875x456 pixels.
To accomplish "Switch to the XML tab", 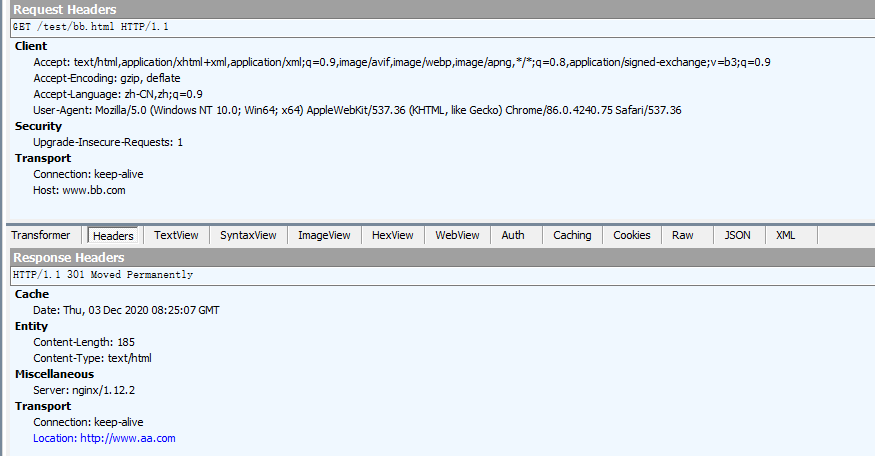I will (x=786, y=236).
